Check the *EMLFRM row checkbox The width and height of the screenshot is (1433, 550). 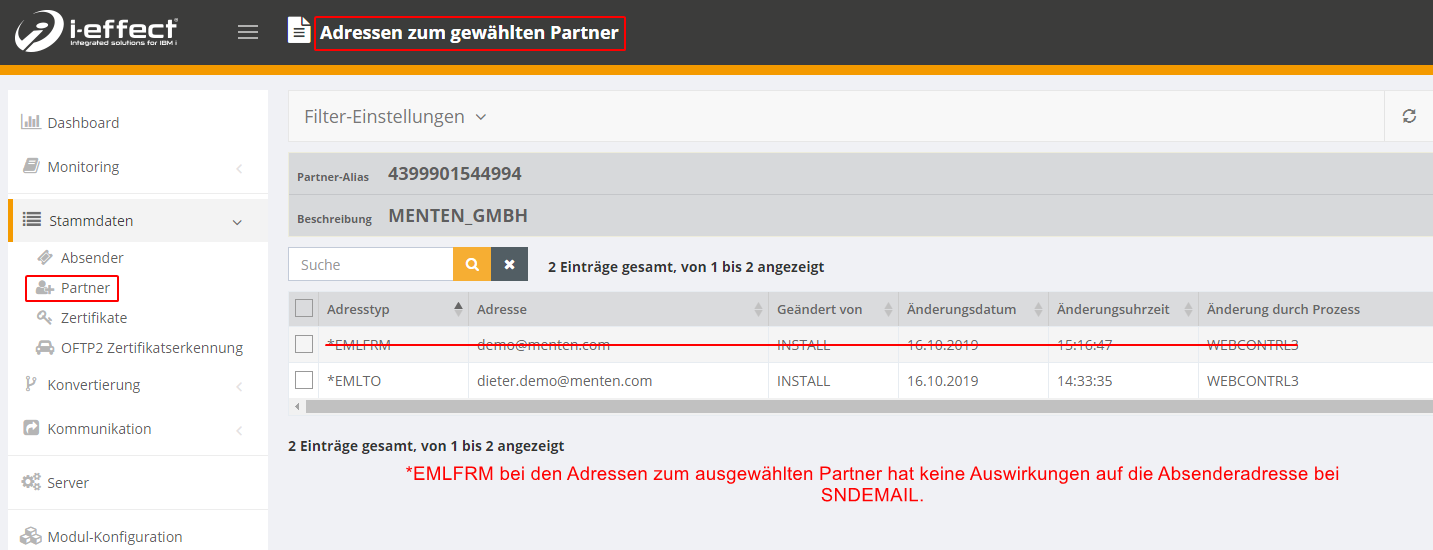click(304, 345)
